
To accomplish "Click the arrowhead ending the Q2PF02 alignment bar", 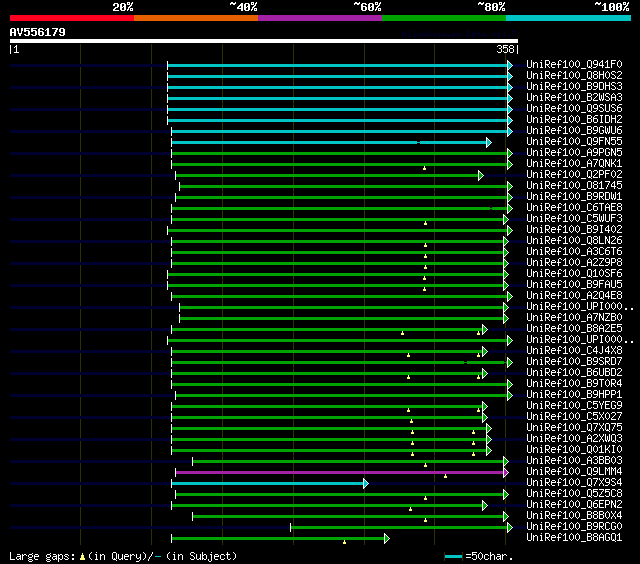I will tap(481, 175).
